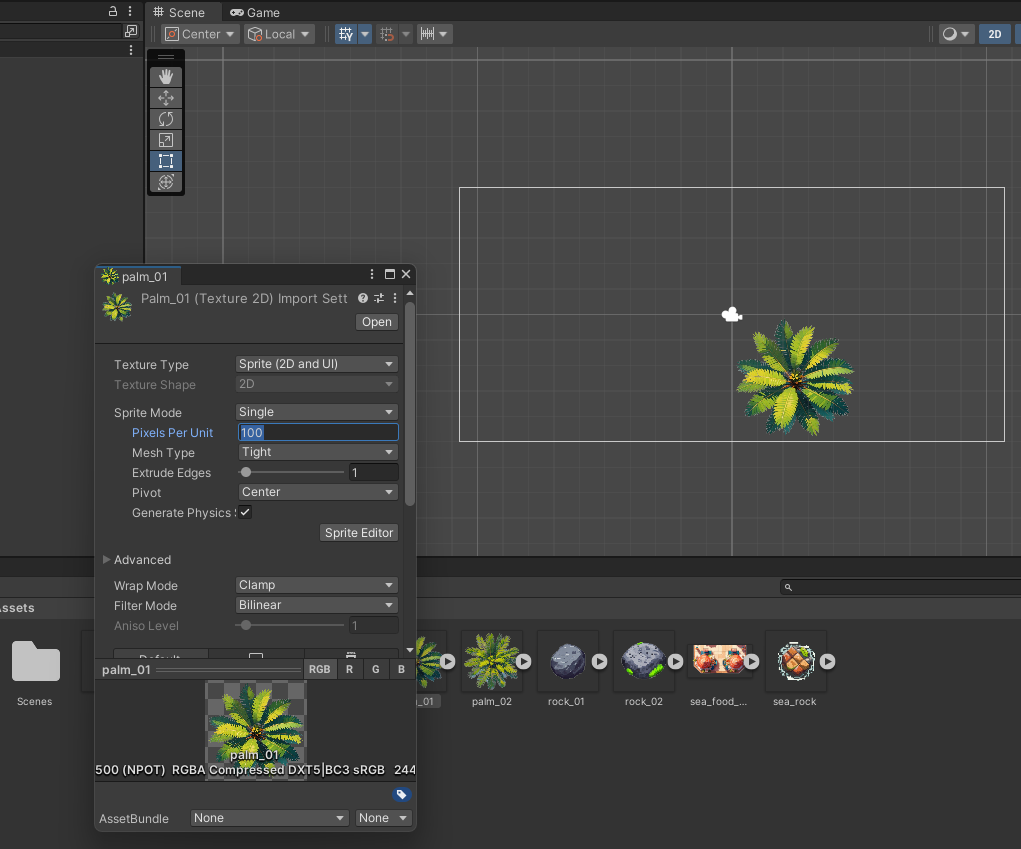1021x849 pixels.
Task: Click the Sprite Editor button
Action: (x=359, y=533)
